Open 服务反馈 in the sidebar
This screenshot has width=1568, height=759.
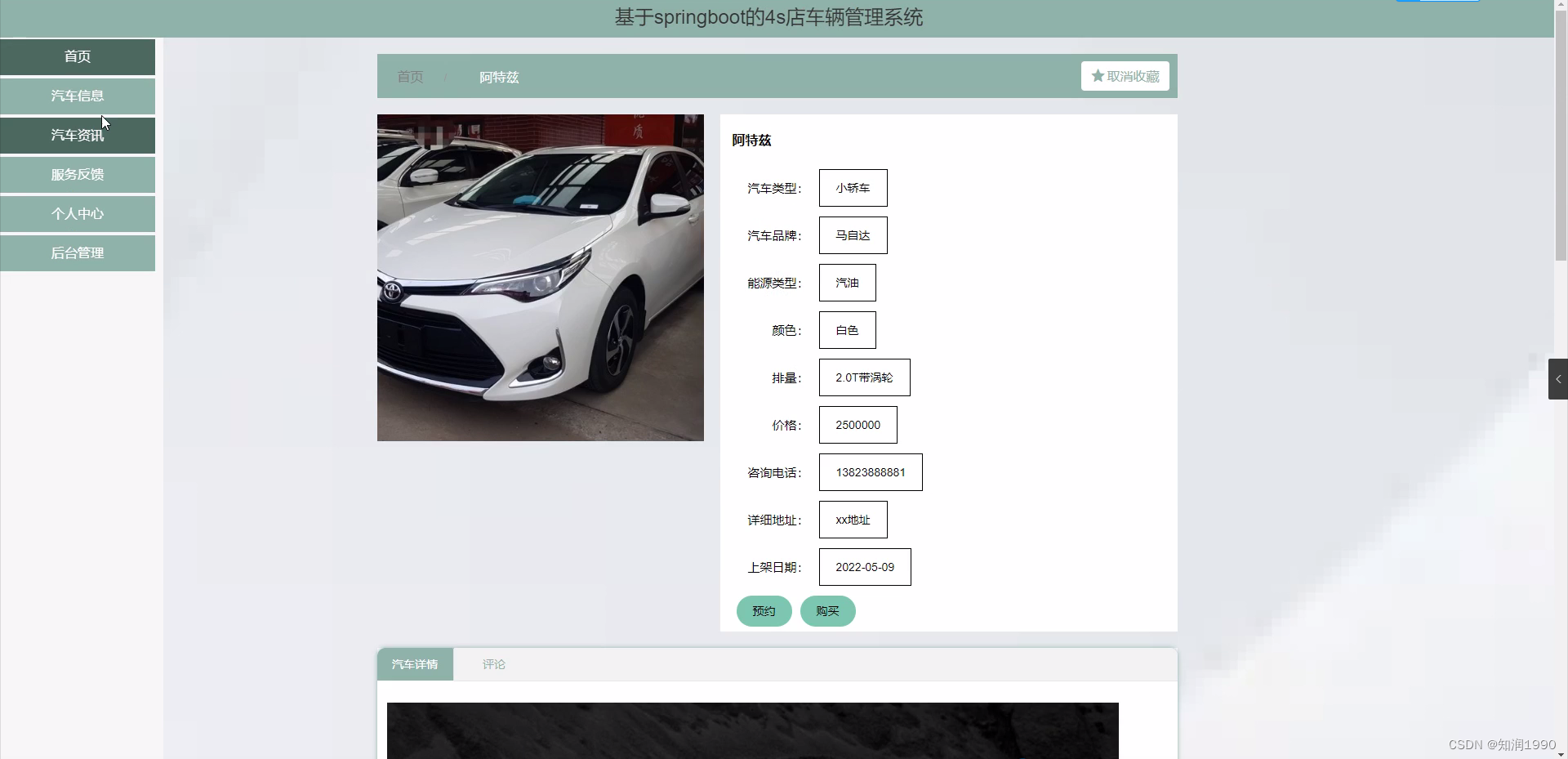[x=77, y=174]
